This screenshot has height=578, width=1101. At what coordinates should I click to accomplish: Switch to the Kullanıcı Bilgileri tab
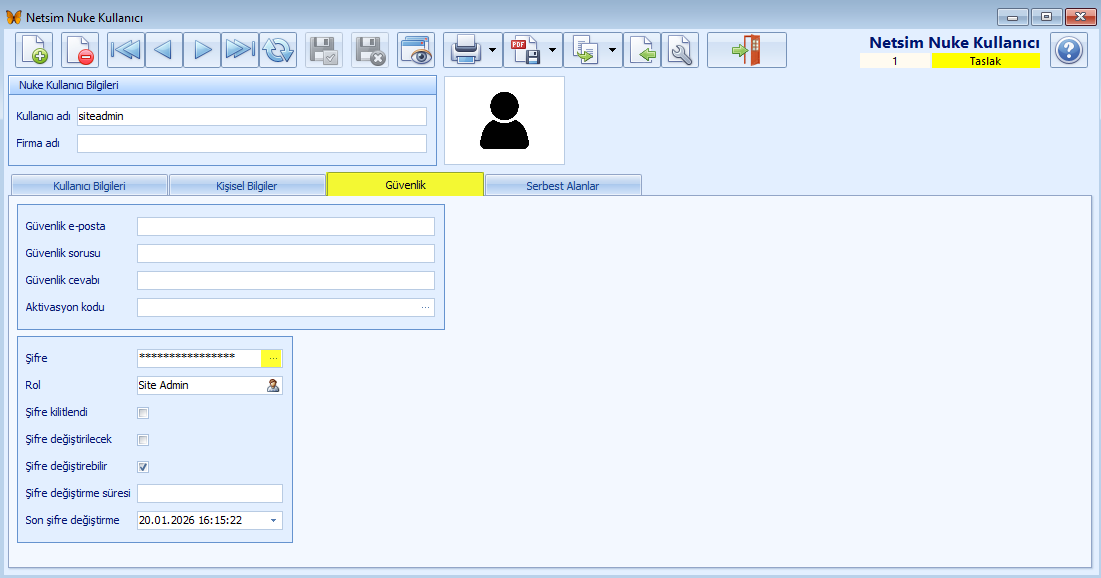pos(89,185)
